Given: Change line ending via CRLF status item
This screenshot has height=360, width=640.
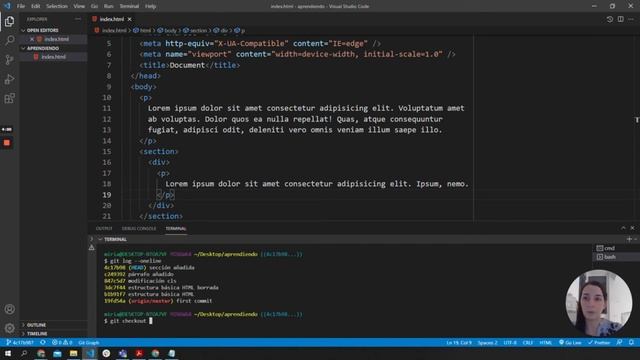Looking at the screenshot, I should (x=528, y=342).
